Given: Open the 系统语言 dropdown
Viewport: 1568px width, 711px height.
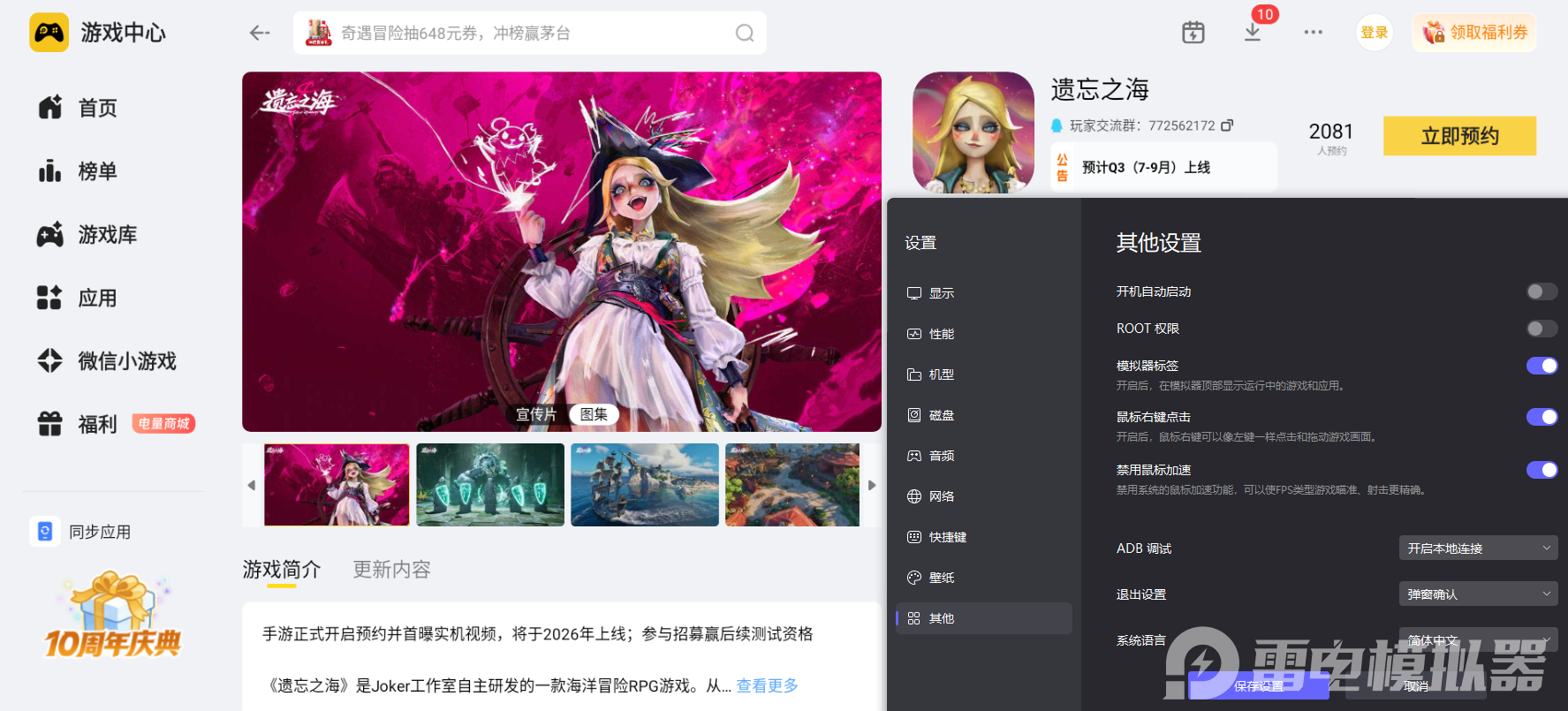Looking at the screenshot, I should pyautogui.click(x=1478, y=640).
